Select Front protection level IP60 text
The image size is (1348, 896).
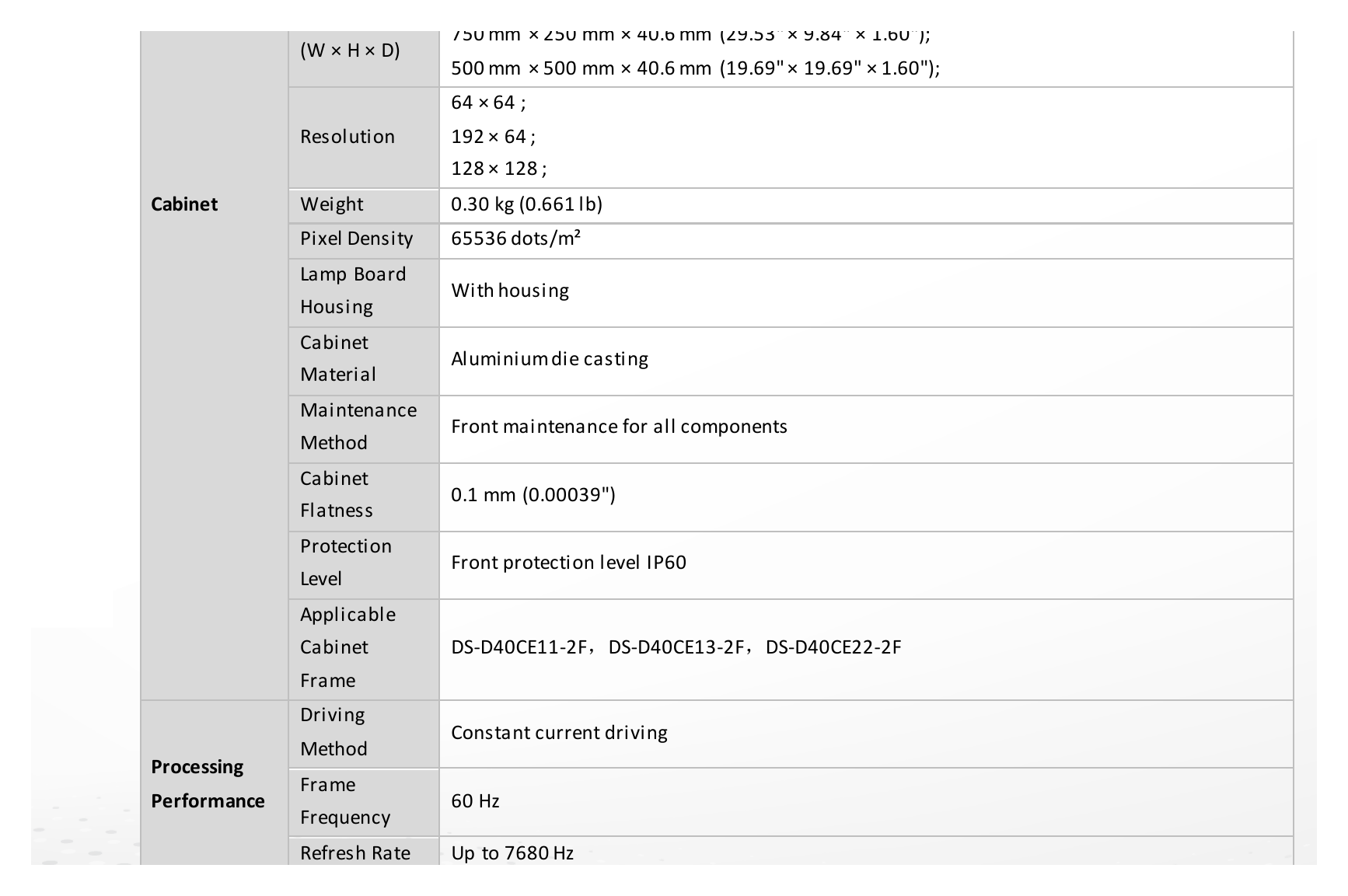coord(568,563)
